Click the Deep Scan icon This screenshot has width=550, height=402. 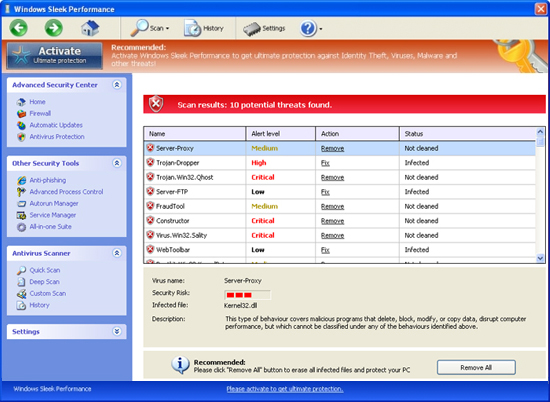click(x=21, y=282)
